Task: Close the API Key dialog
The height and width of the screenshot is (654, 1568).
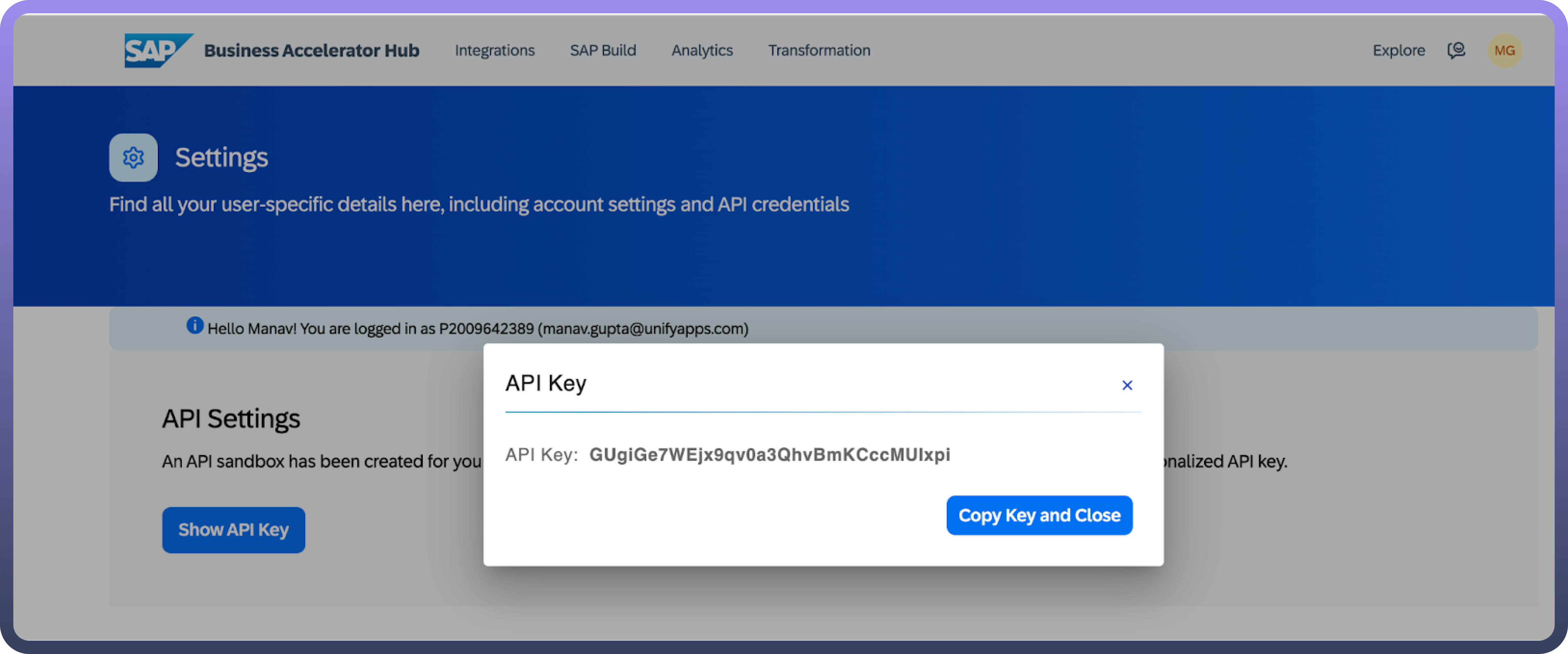Action: [1127, 385]
